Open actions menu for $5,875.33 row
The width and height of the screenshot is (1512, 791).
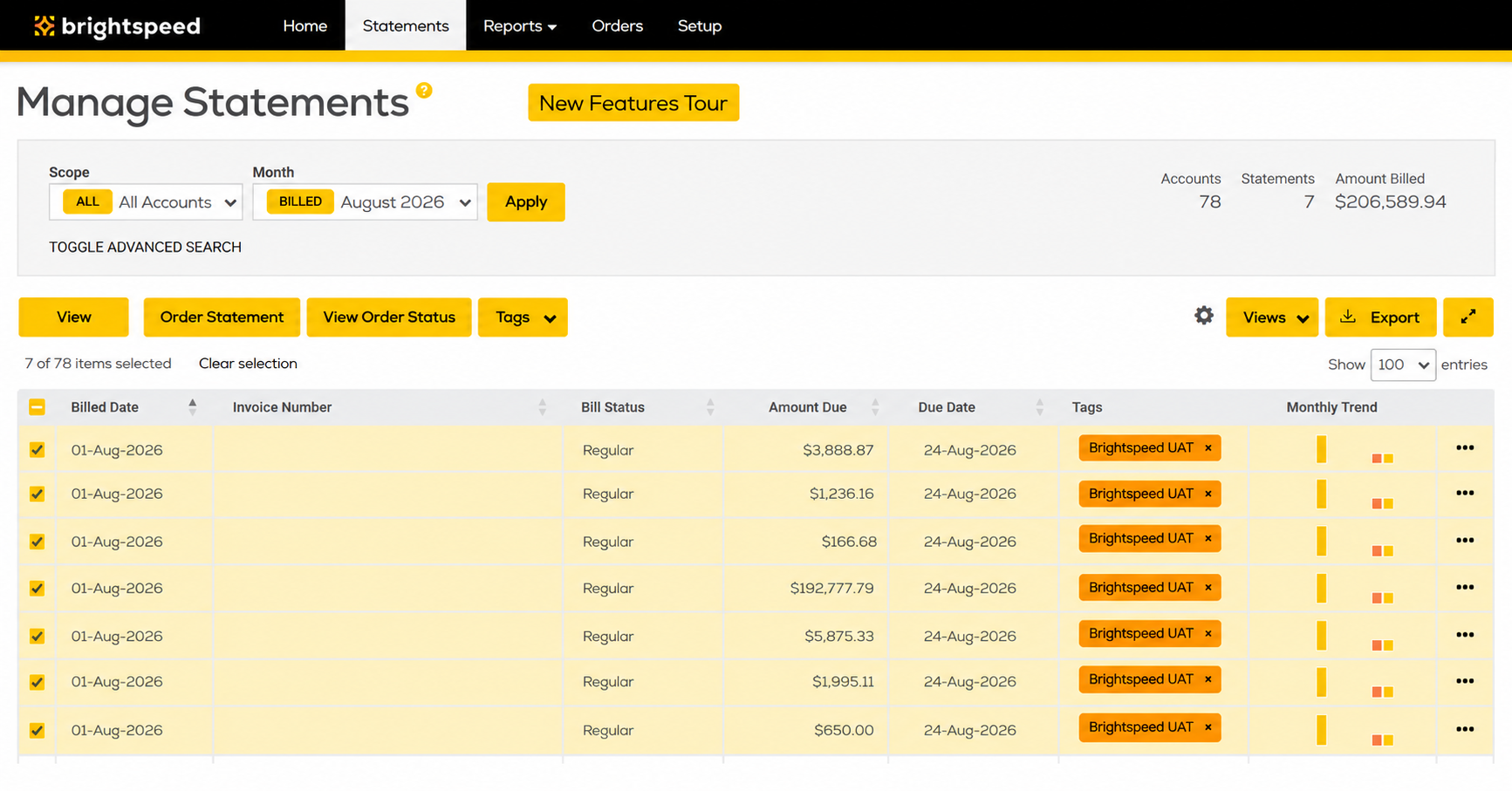[1465, 635]
